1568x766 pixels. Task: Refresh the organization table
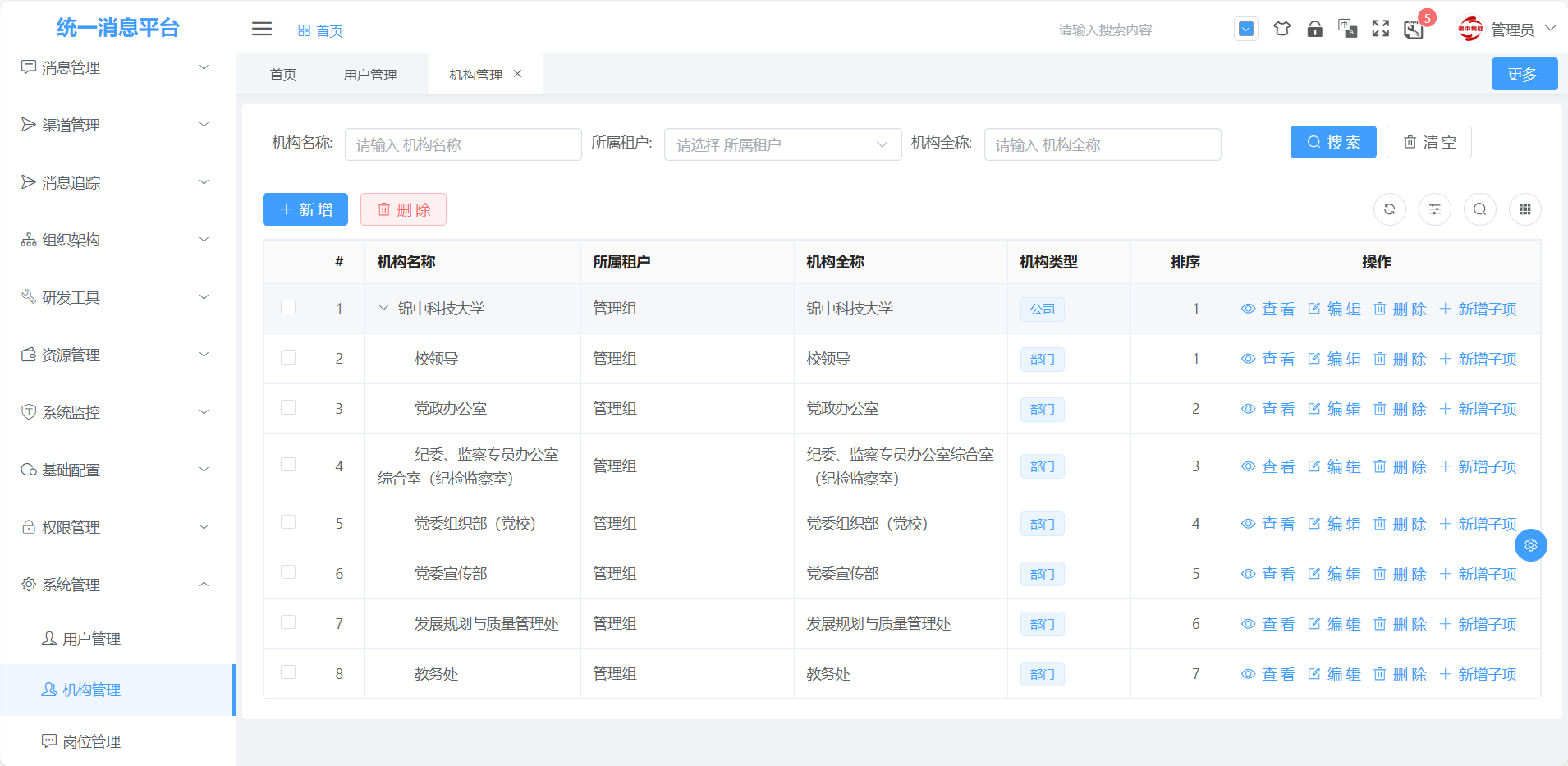tap(1389, 209)
